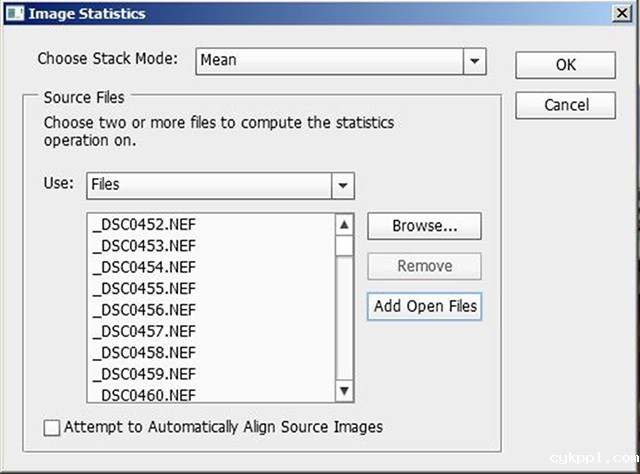This screenshot has height=474, width=640.
Task: Select the _DSC0459.NEF file entry
Action: [x=142, y=374]
